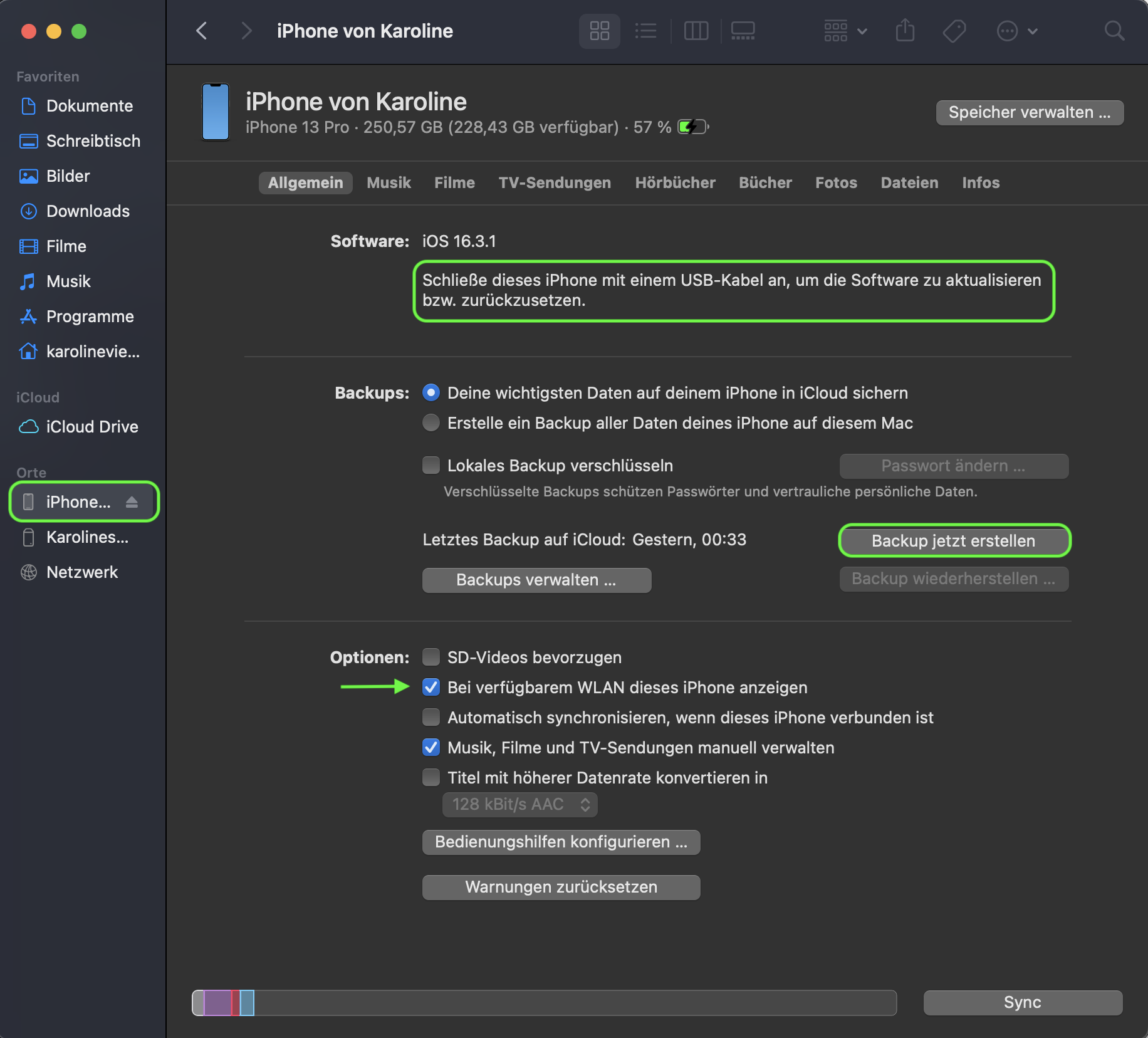Select backup on this Mac radio button
The width and height of the screenshot is (1148, 1038).
coord(431,423)
